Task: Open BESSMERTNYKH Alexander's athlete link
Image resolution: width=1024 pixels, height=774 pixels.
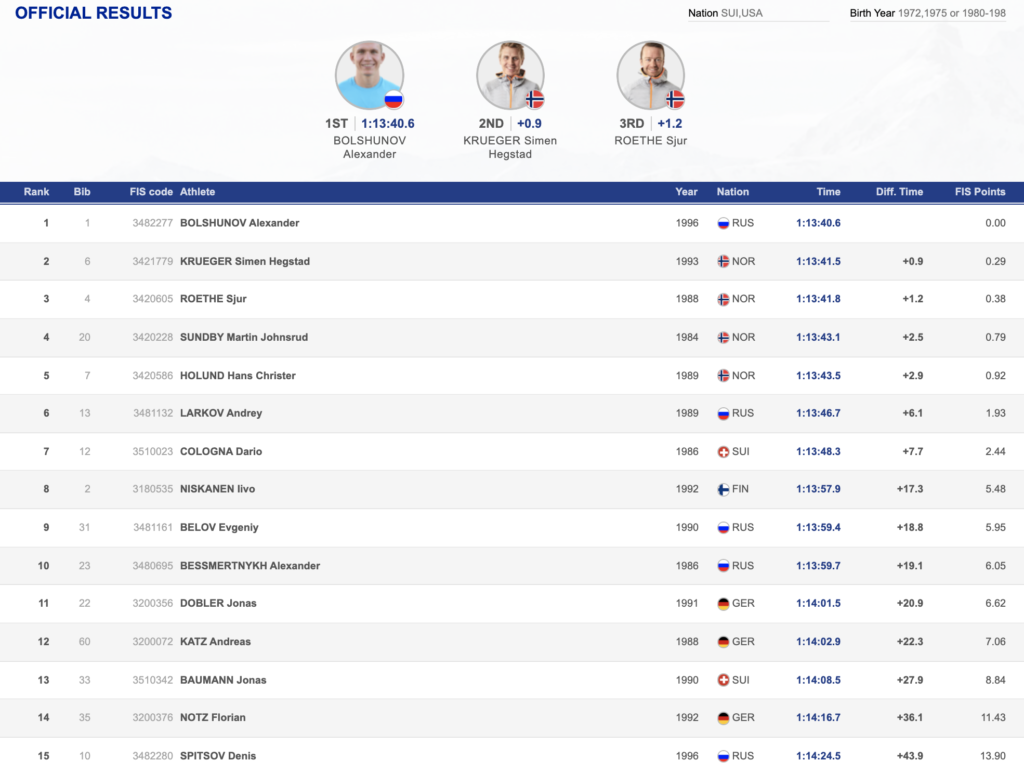Action: [x=250, y=566]
